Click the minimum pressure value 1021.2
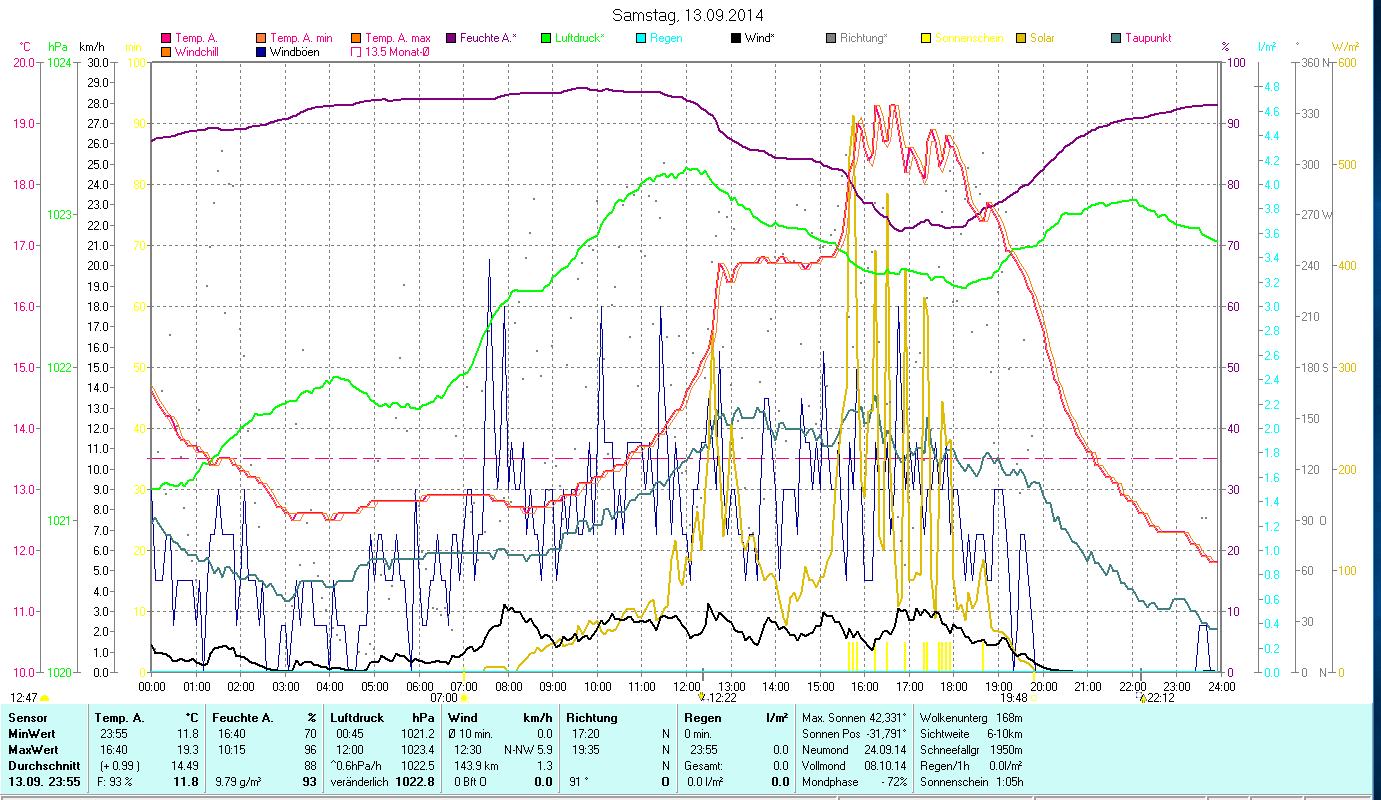Screen dimensions: 1381x800 416,733
